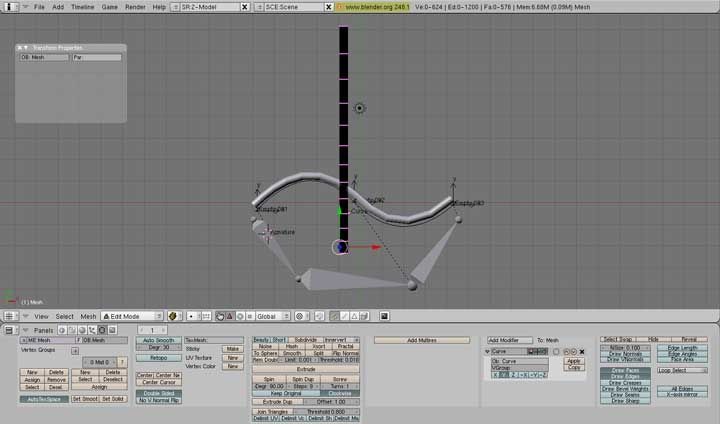The image size is (720, 424).
Task: Open the Loop Select dropdown
Action: point(683,371)
